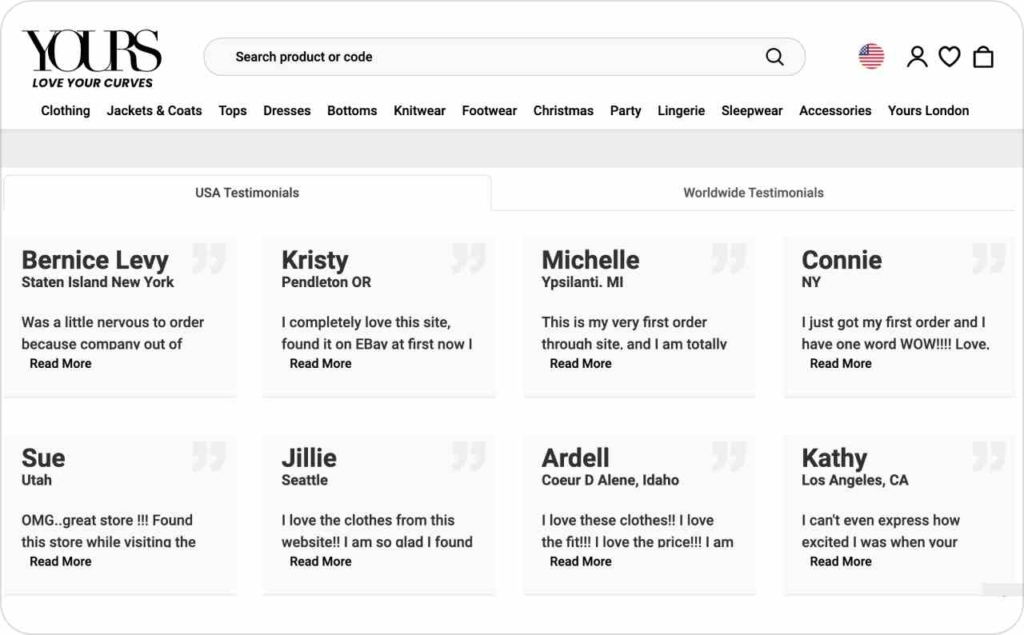
Task: Open the shopping bag icon
Action: click(983, 57)
